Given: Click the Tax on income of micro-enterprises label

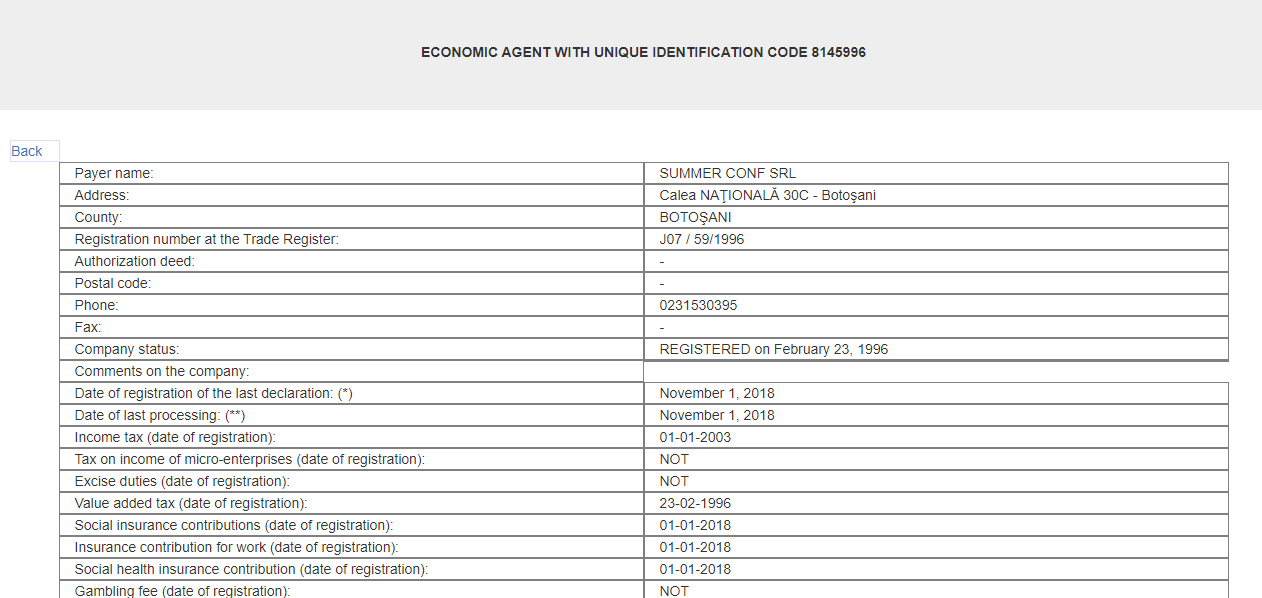Looking at the screenshot, I should (249, 459).
